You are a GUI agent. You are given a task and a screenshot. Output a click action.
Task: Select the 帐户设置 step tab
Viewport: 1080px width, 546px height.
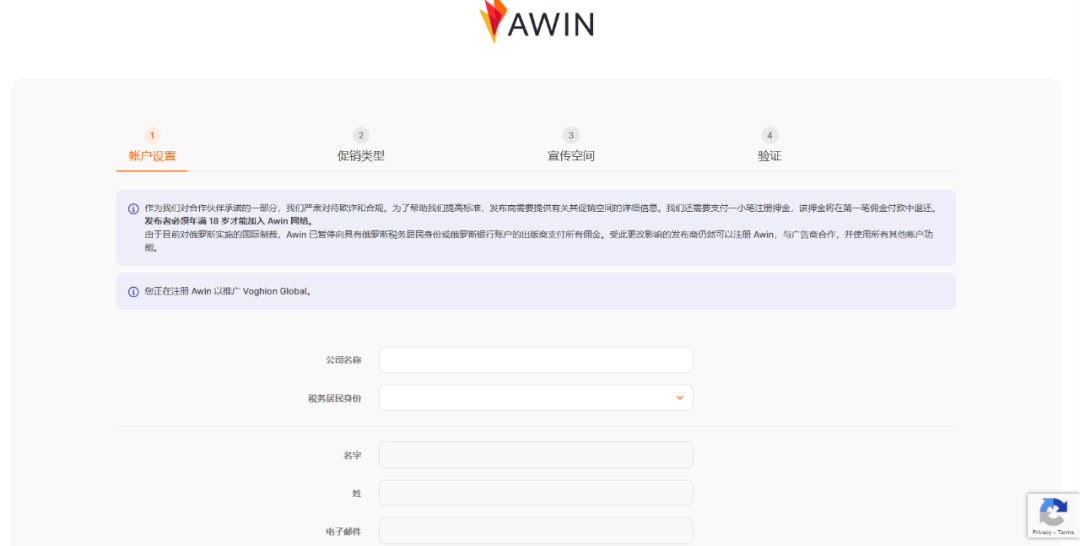[x=152, y=156]
